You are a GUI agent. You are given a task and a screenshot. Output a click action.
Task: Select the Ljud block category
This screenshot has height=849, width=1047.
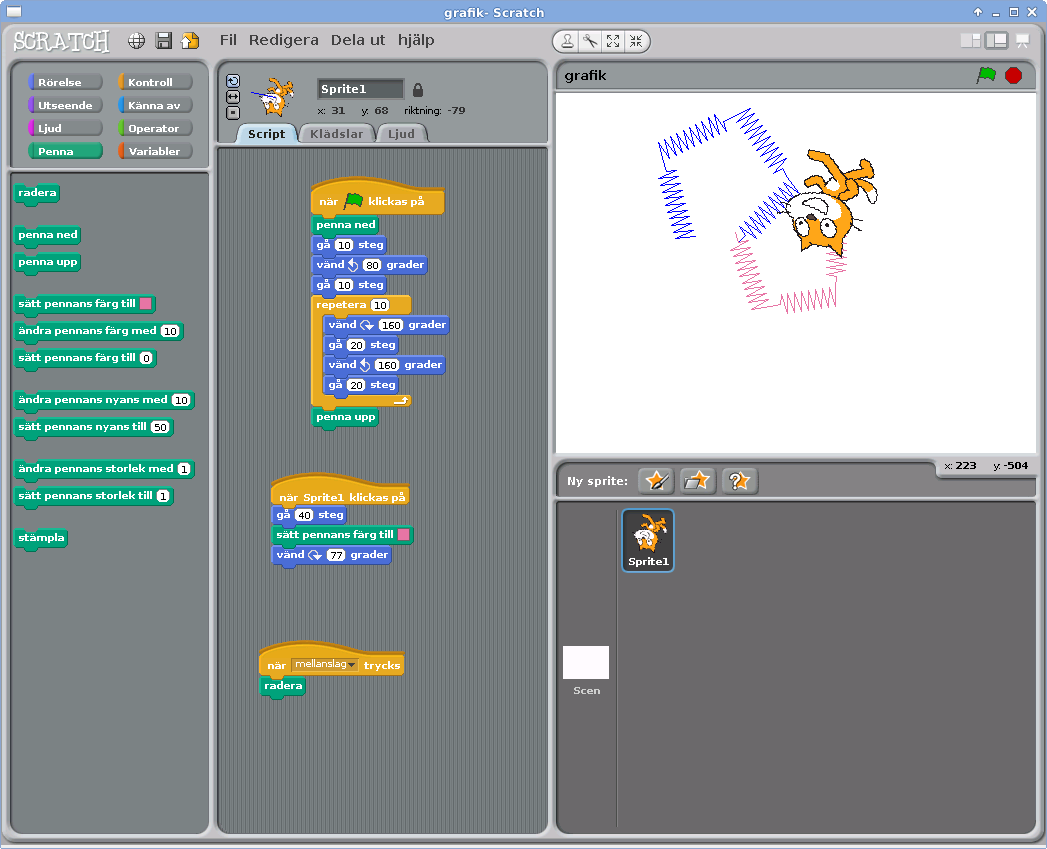(65, 128)
